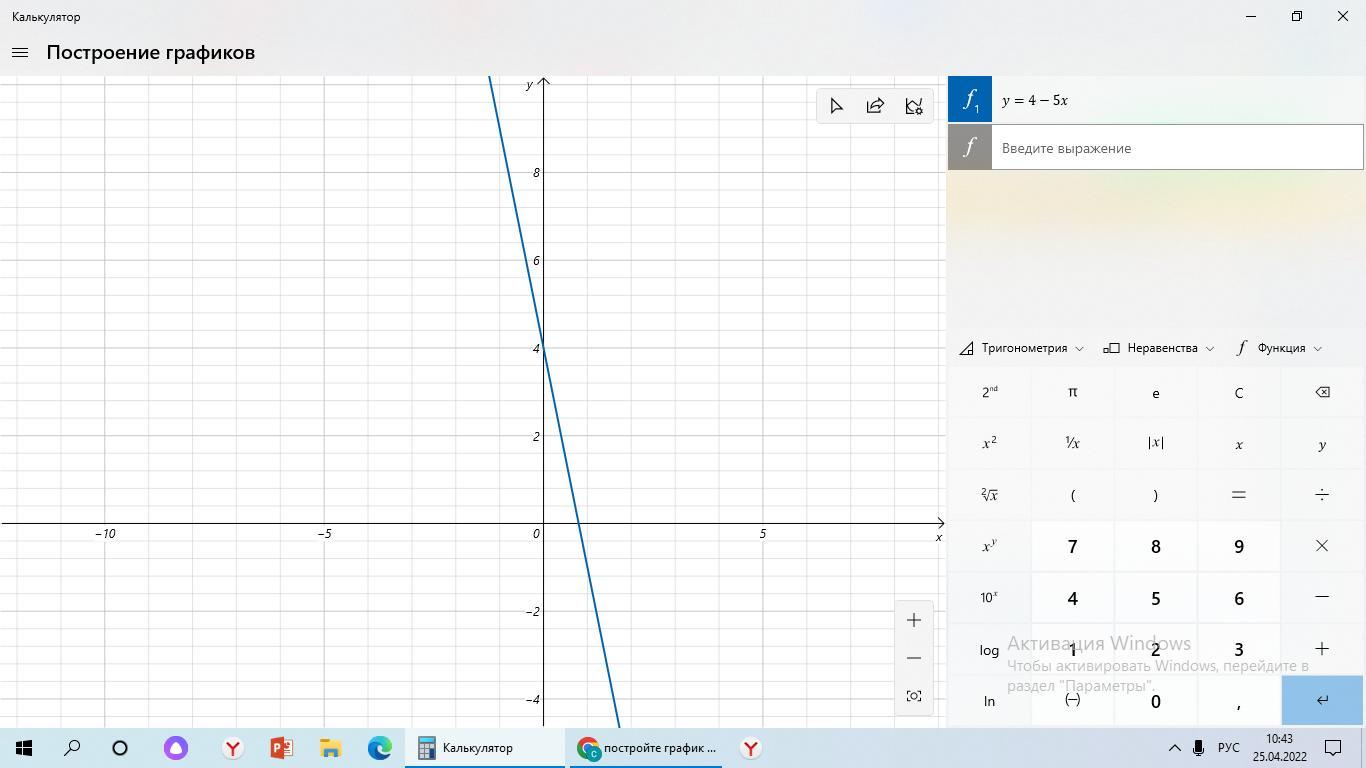This screenshot has height=768, width=1366.
Task: Insert variable x from keypad
Action: click(x=1238, y=443)
